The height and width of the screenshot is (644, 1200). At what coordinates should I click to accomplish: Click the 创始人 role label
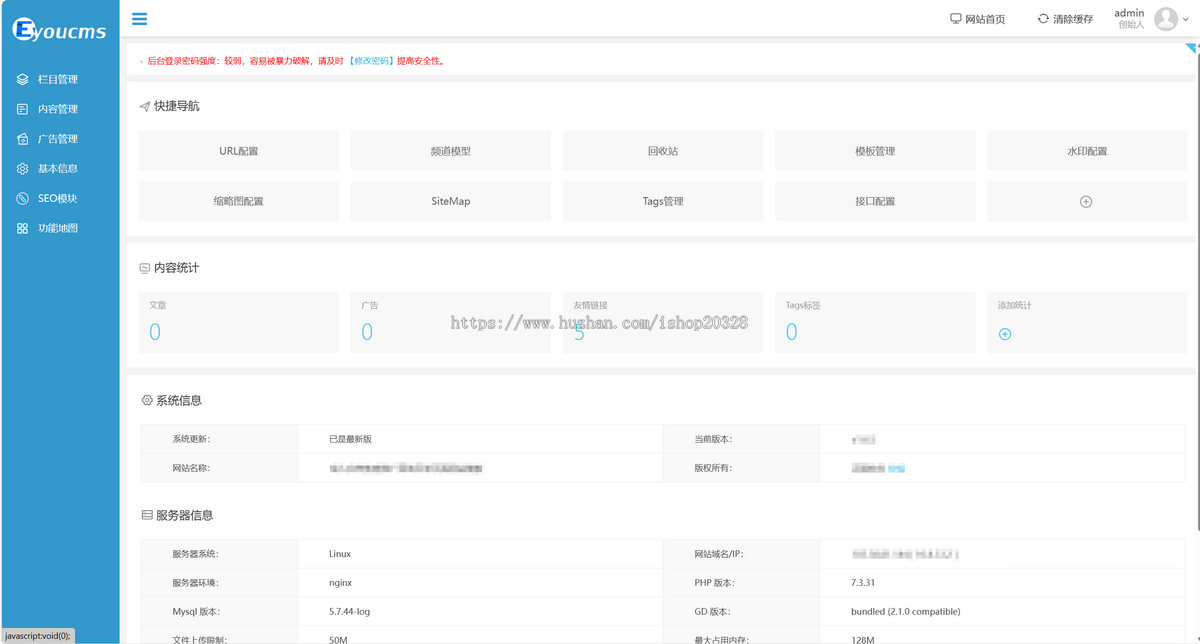(1131, 25)
